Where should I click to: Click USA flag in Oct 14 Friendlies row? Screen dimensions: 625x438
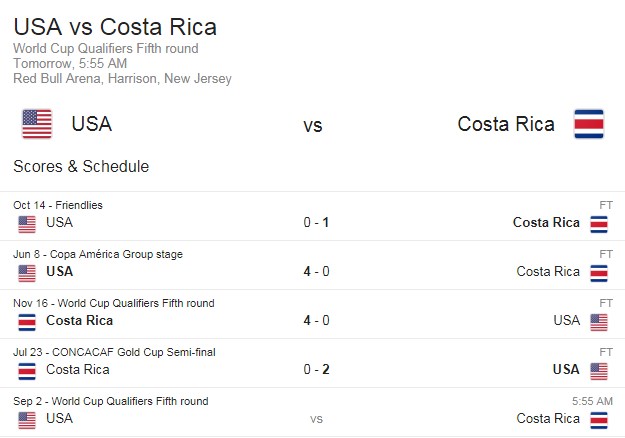pyautogui.click(x=27, y=224)
